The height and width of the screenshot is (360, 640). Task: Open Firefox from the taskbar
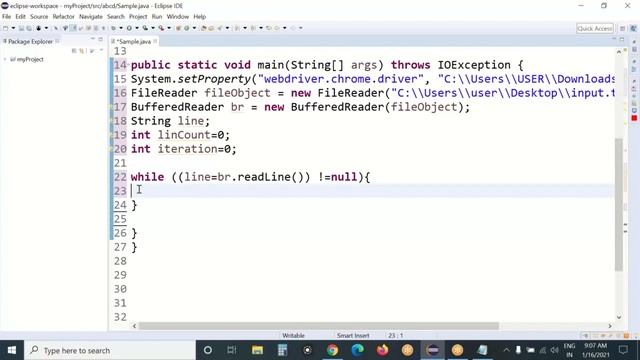coord(382,350)
